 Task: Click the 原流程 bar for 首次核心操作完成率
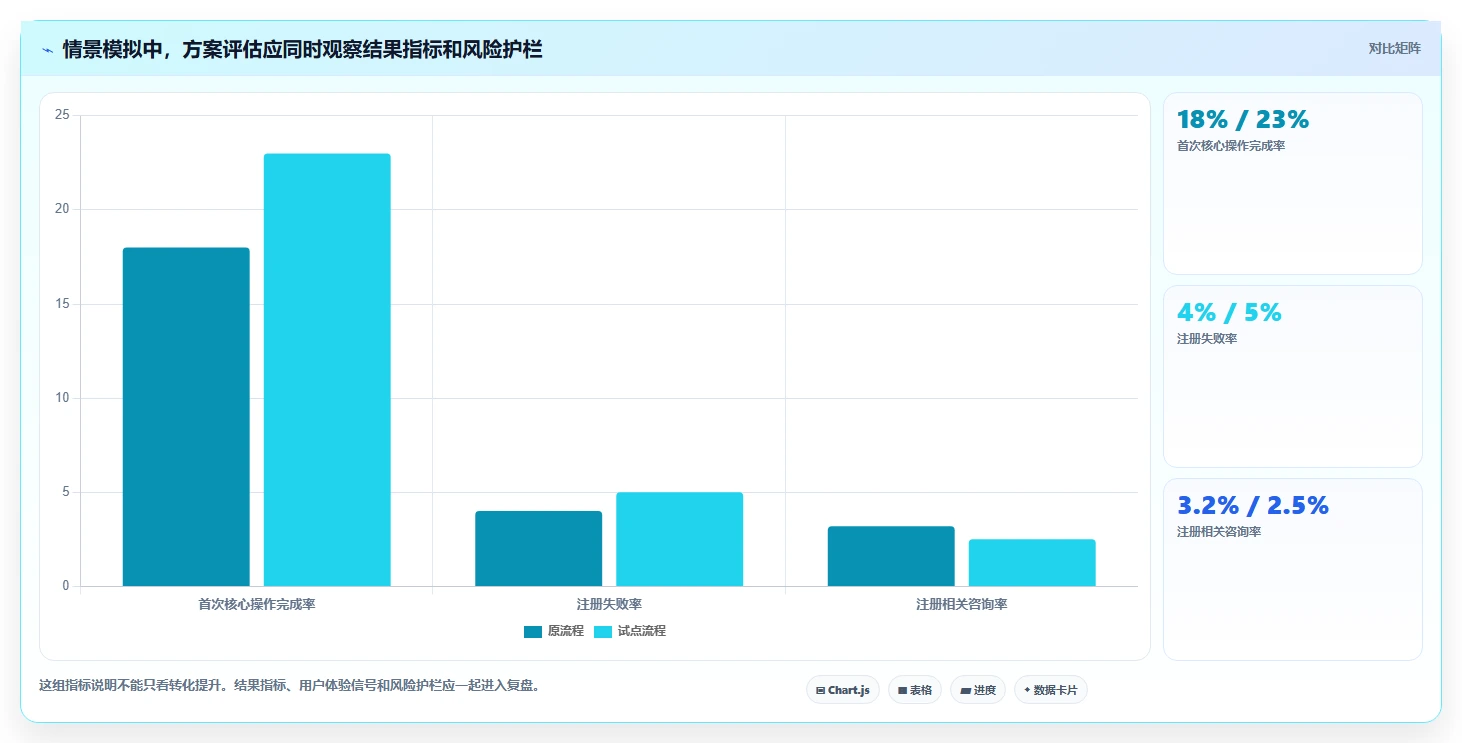[186, 417]
